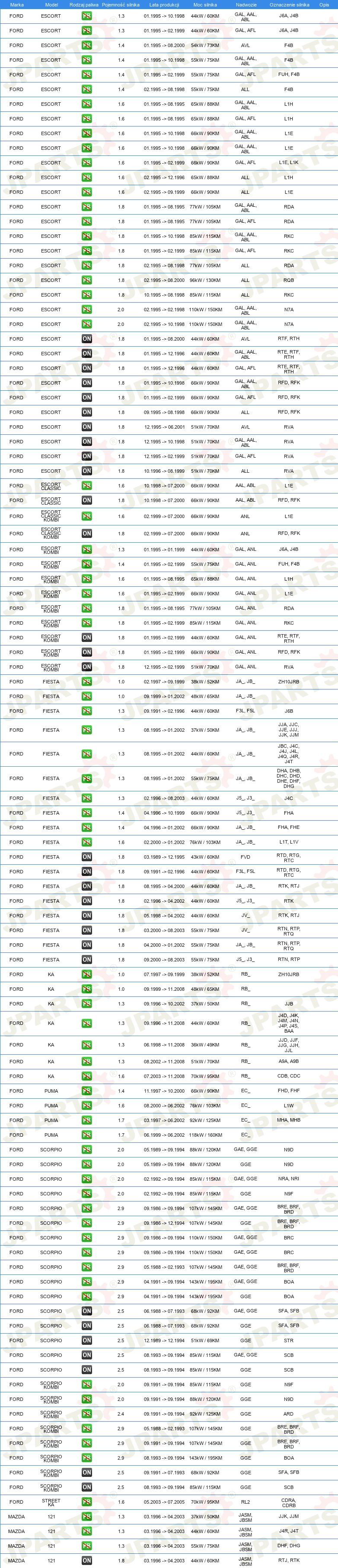338x1568 pixels.
Task: Click the Marka column header
Action: 17,4
